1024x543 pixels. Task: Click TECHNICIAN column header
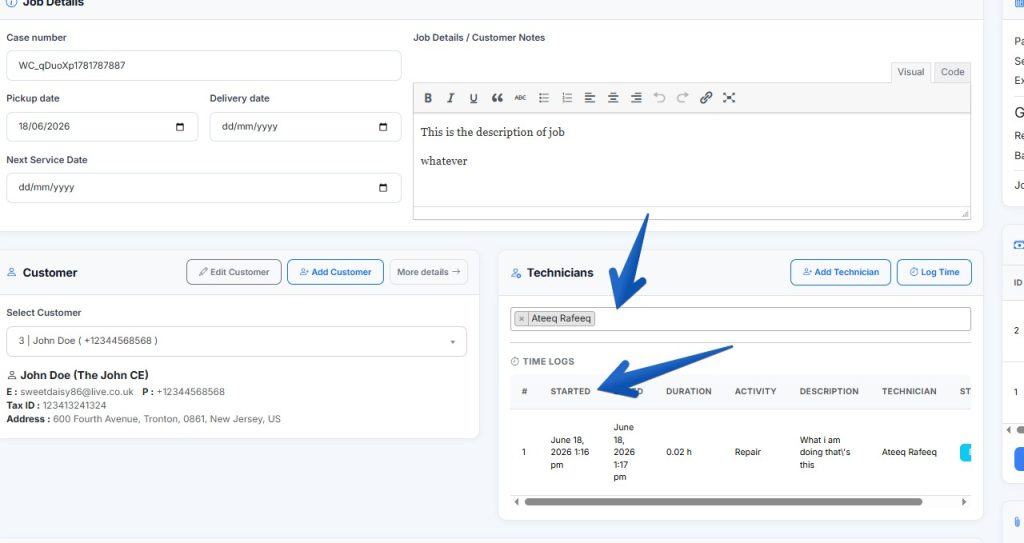coord(908,391)
